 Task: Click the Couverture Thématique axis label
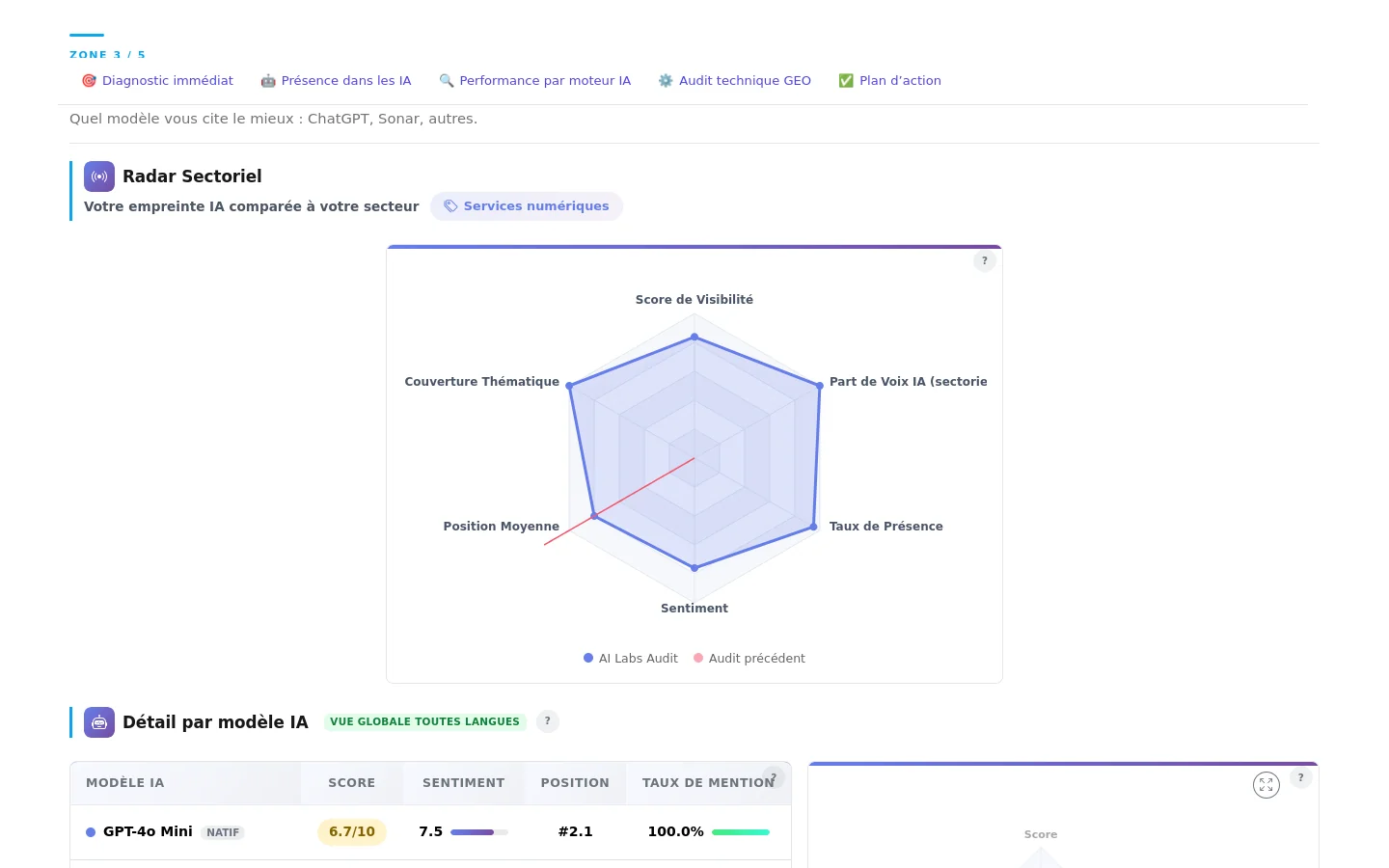click(x=482, y=382)
